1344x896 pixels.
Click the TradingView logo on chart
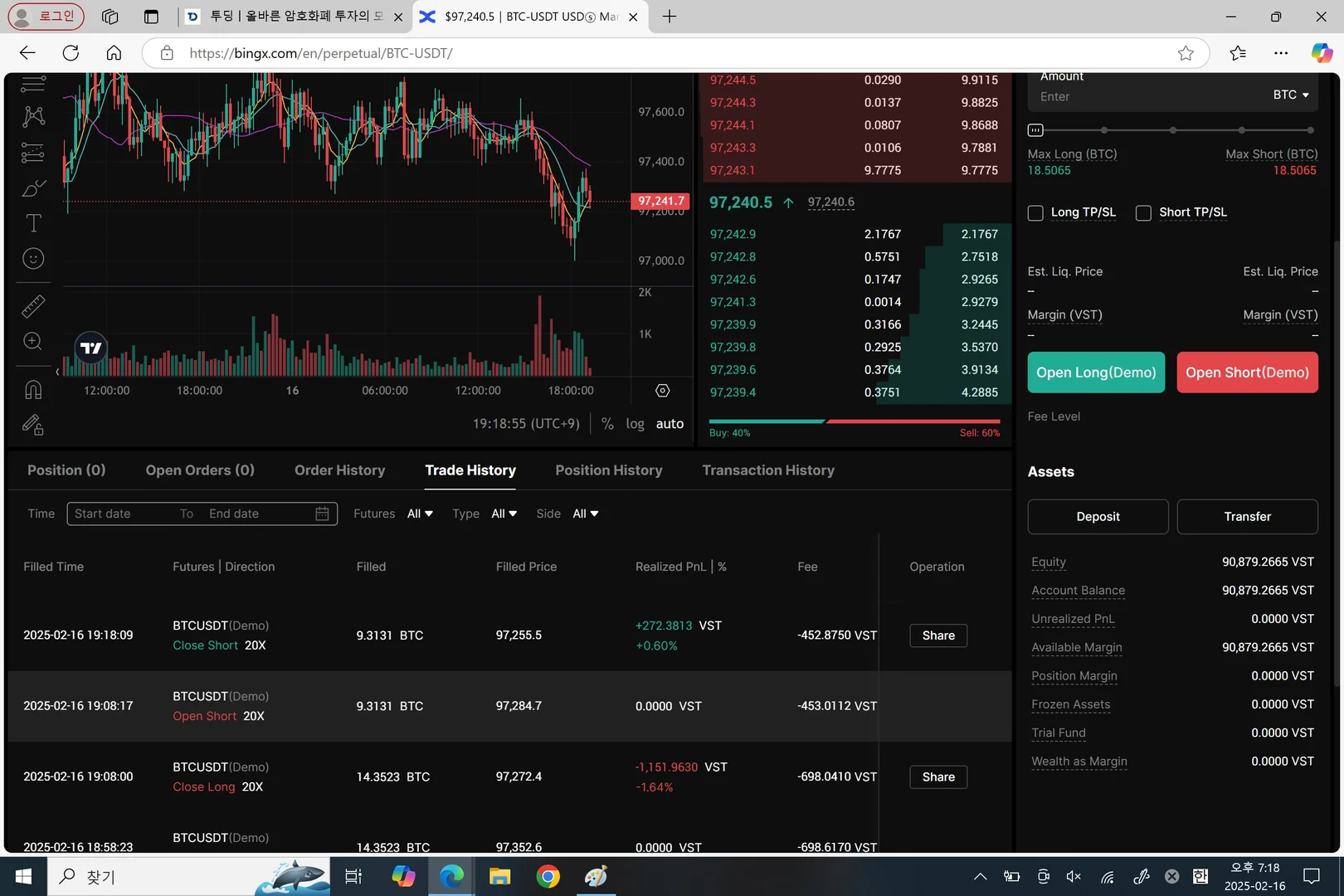coord(91,348)
